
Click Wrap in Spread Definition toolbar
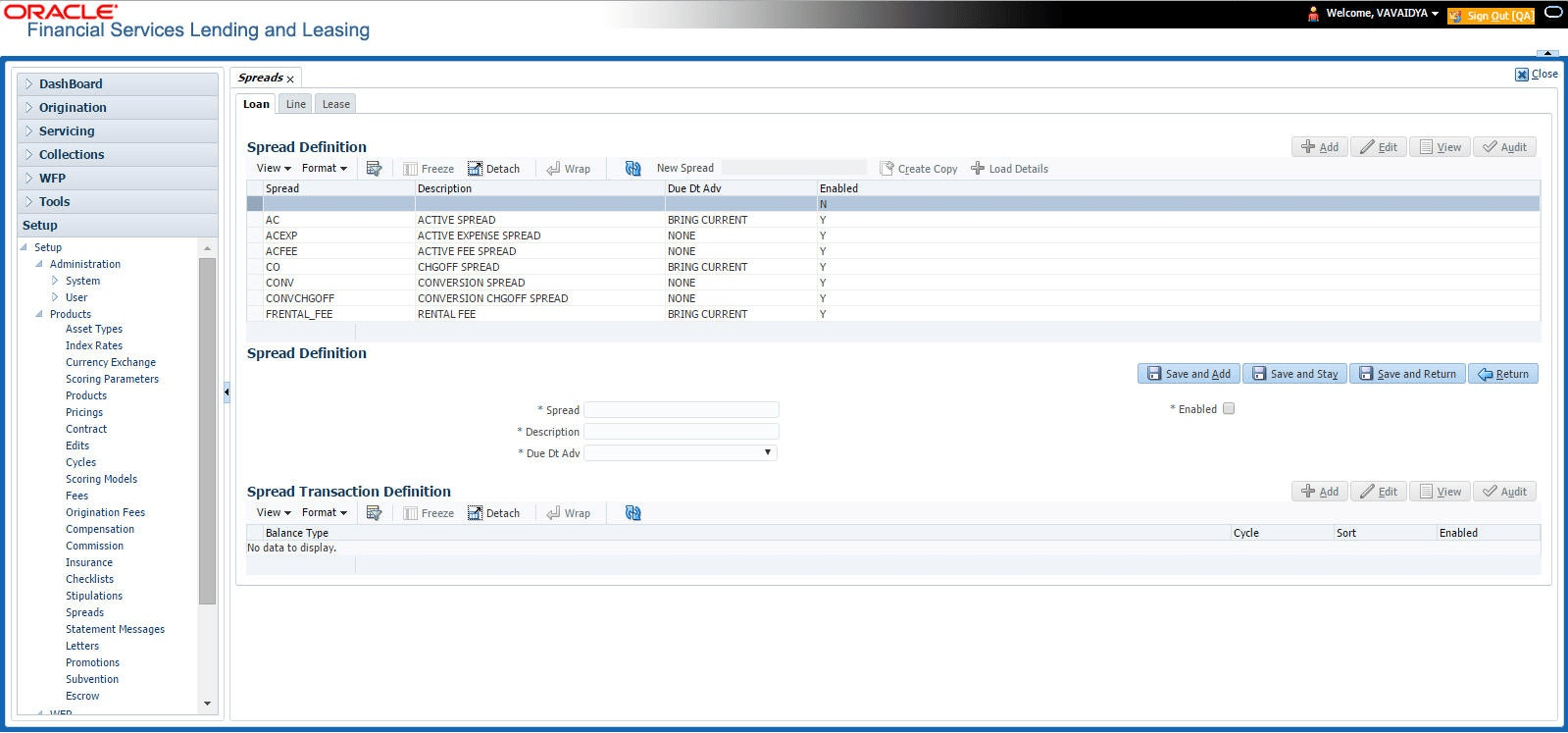(x=569, y=169)
